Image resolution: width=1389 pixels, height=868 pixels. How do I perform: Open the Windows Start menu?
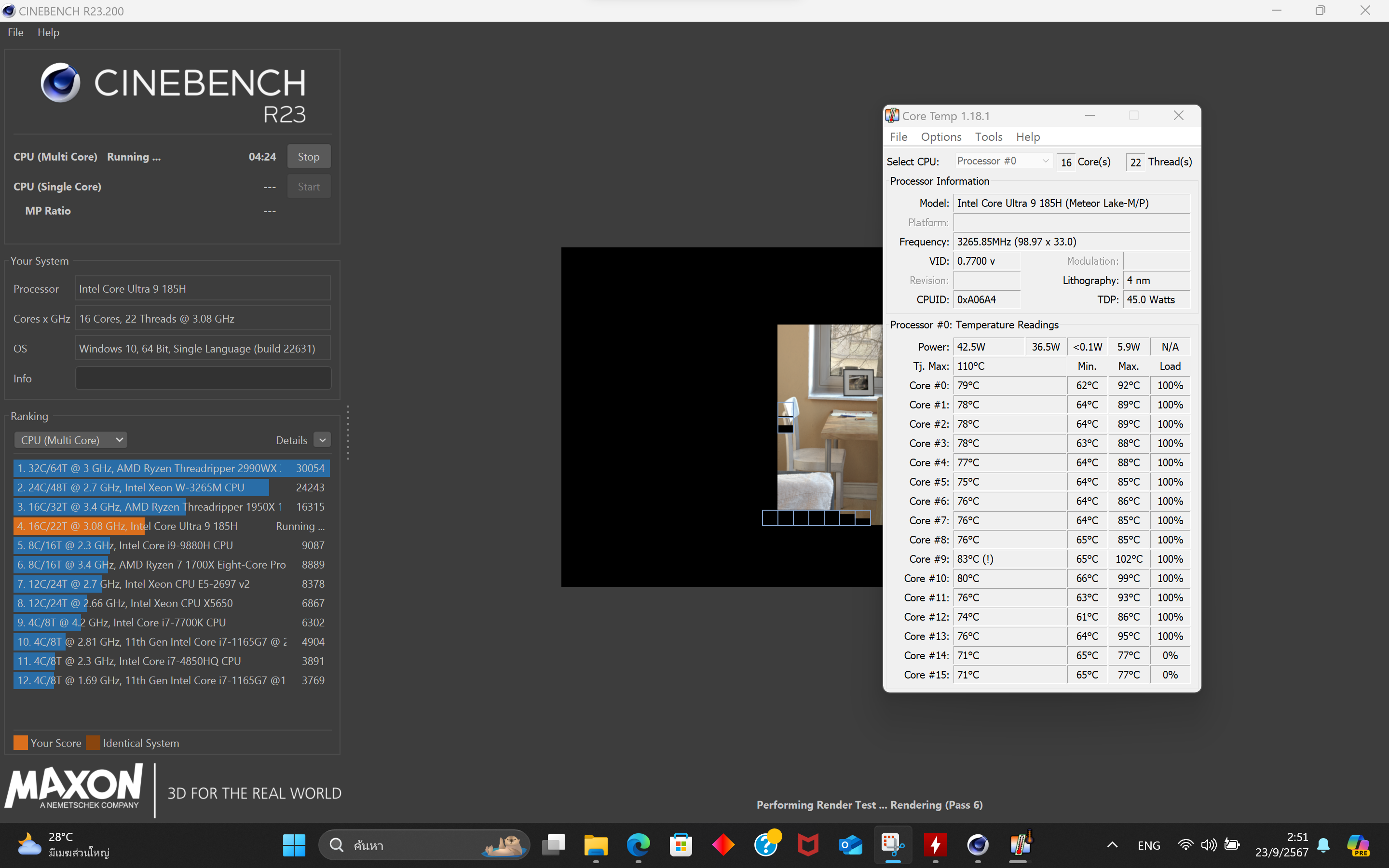click(x=294, y=845)
